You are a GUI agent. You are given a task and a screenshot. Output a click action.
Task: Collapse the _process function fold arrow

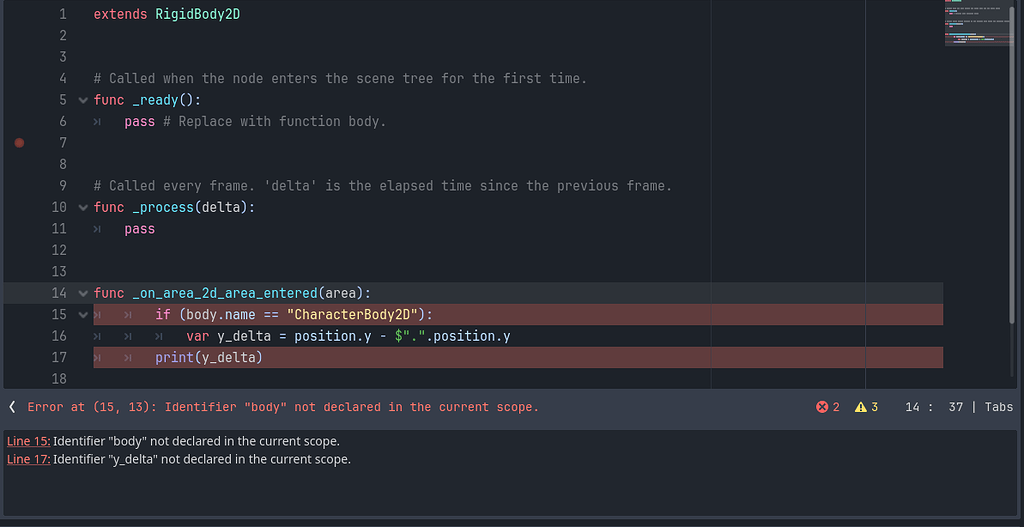[x=81, y=207]
